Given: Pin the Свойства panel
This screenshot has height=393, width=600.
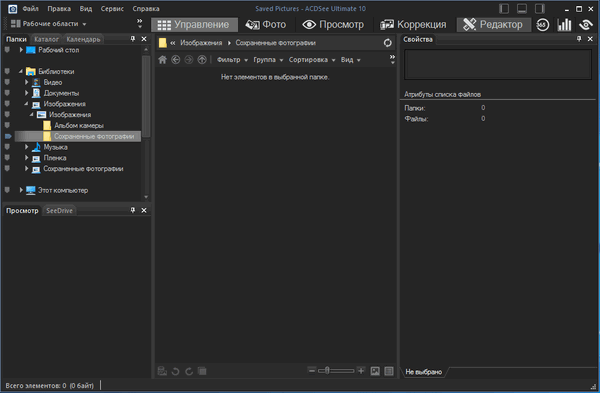Looking at the screenshot, I should click(x=579, y=39).
